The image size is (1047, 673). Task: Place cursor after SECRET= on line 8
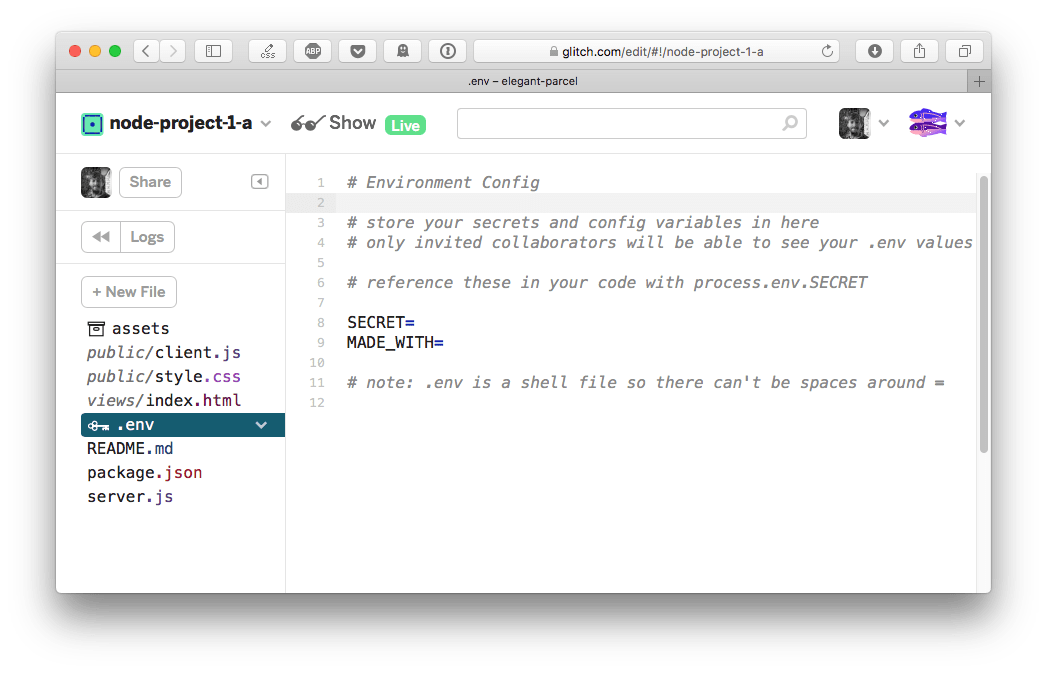pyautogui.click(x=417, y=322)
